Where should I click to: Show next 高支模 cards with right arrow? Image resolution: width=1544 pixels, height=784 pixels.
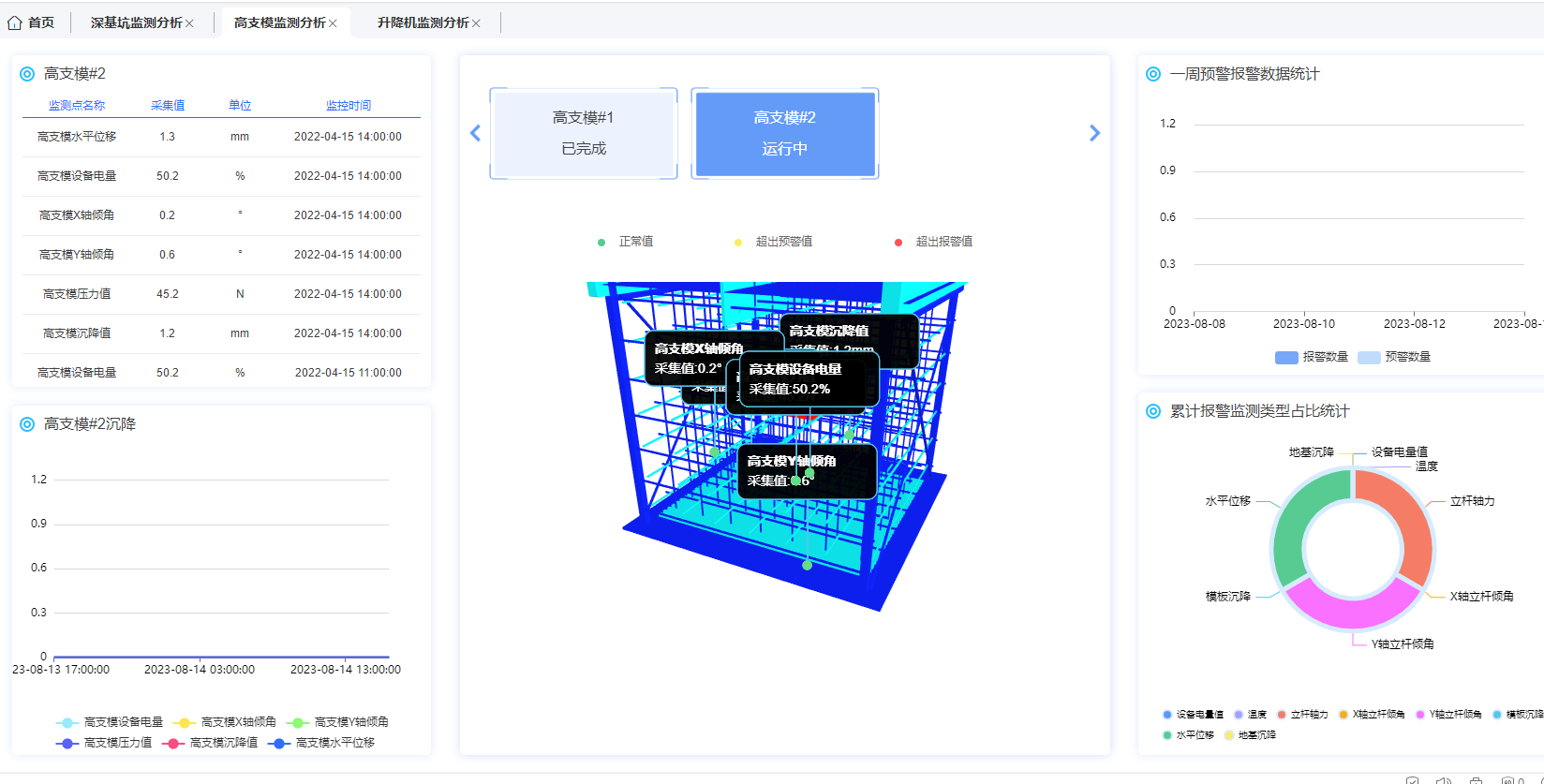[1094, 133]
